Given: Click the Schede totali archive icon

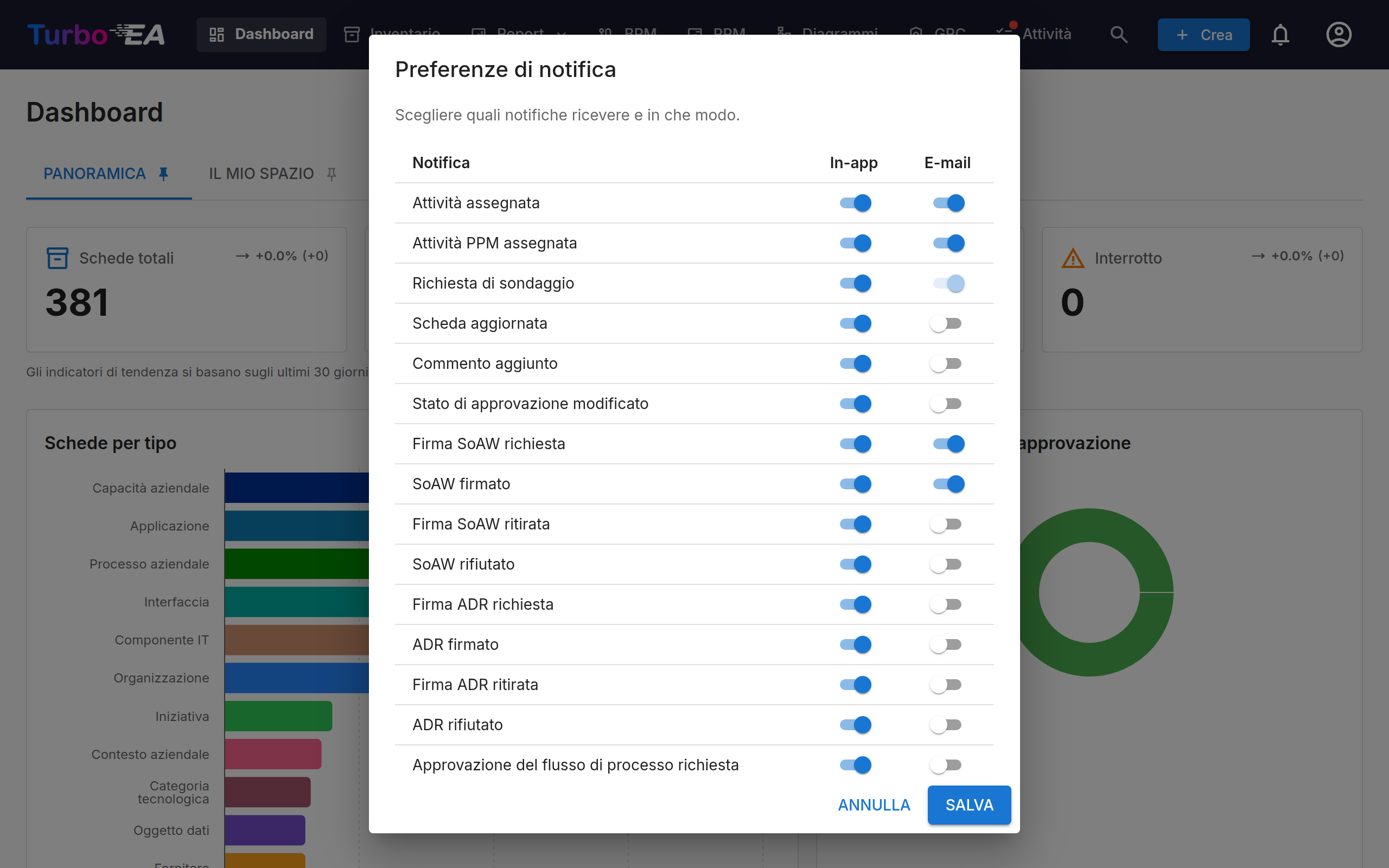Looking at the screenshot, I should [57, 258].
